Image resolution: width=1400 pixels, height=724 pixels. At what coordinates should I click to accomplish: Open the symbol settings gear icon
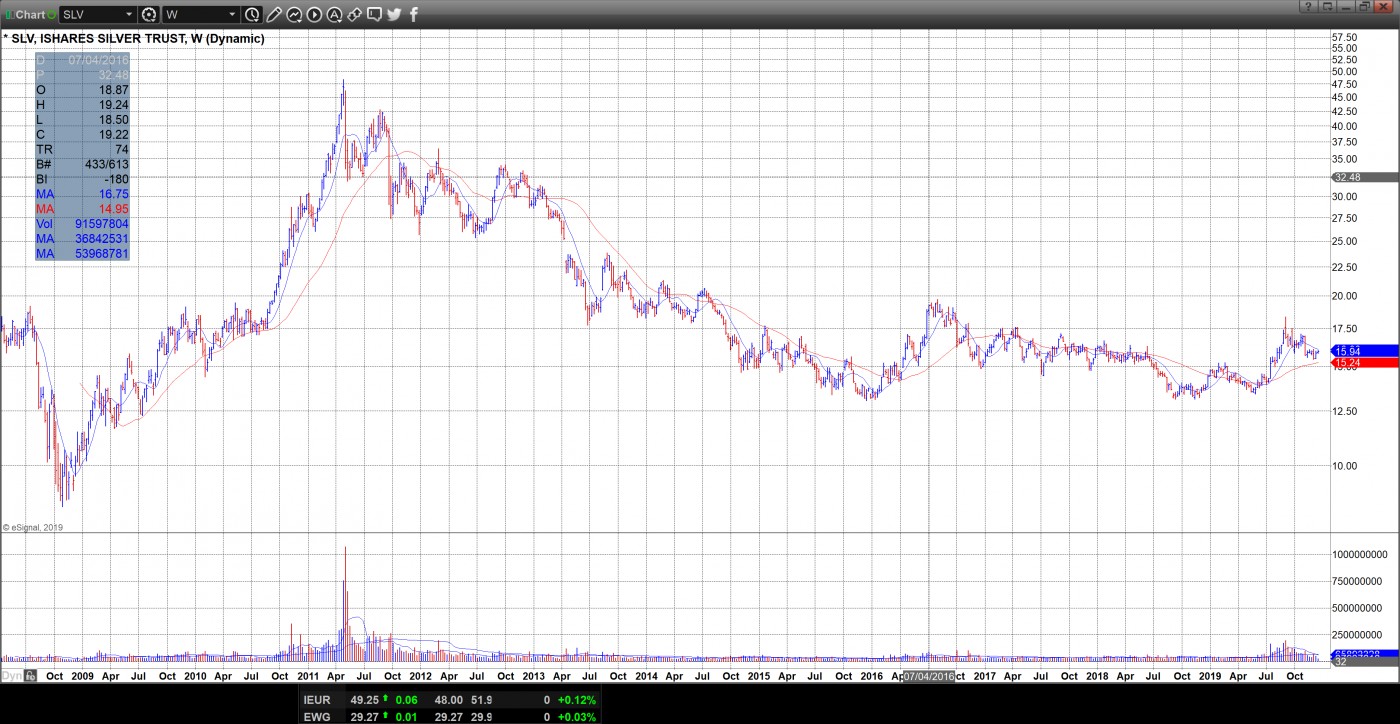pos(149,14)
